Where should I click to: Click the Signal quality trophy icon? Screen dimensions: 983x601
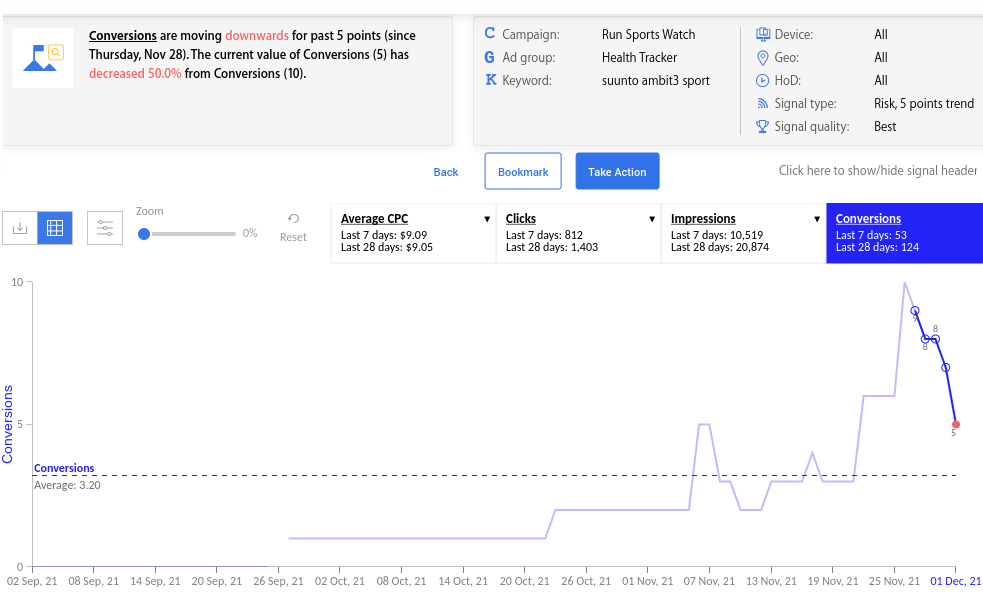(x=763, y=126)
